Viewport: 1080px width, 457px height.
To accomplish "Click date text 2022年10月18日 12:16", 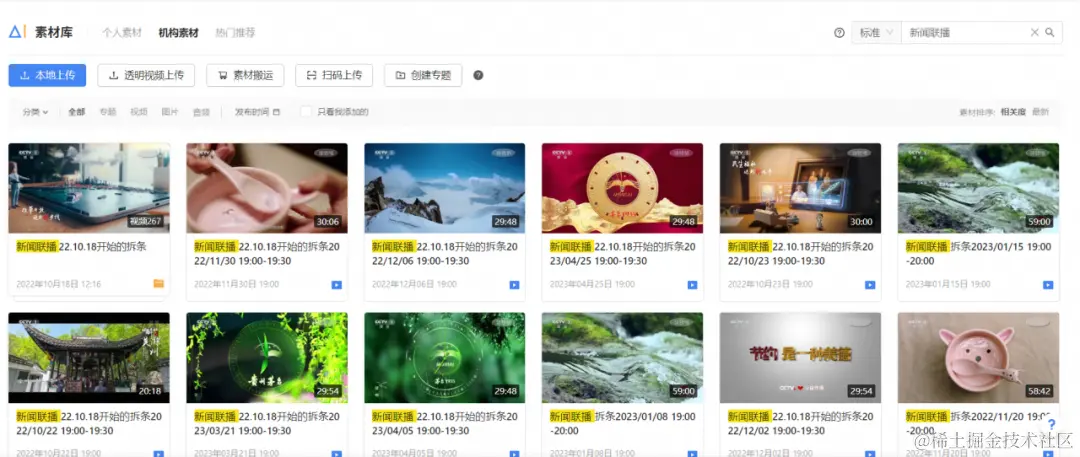I will point(59,284).
